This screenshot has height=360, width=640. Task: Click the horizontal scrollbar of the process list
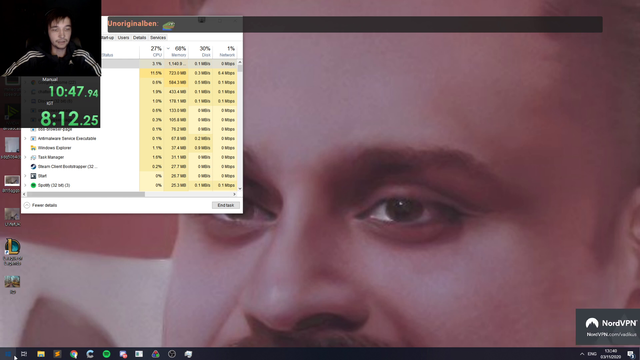pyautogui.click(x=86, y=194)
